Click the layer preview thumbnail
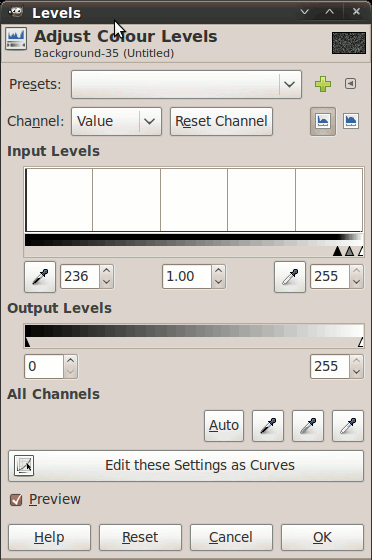The width and height of the screenshot is (372, 560). pyautogui.click(x=349, y=43)
